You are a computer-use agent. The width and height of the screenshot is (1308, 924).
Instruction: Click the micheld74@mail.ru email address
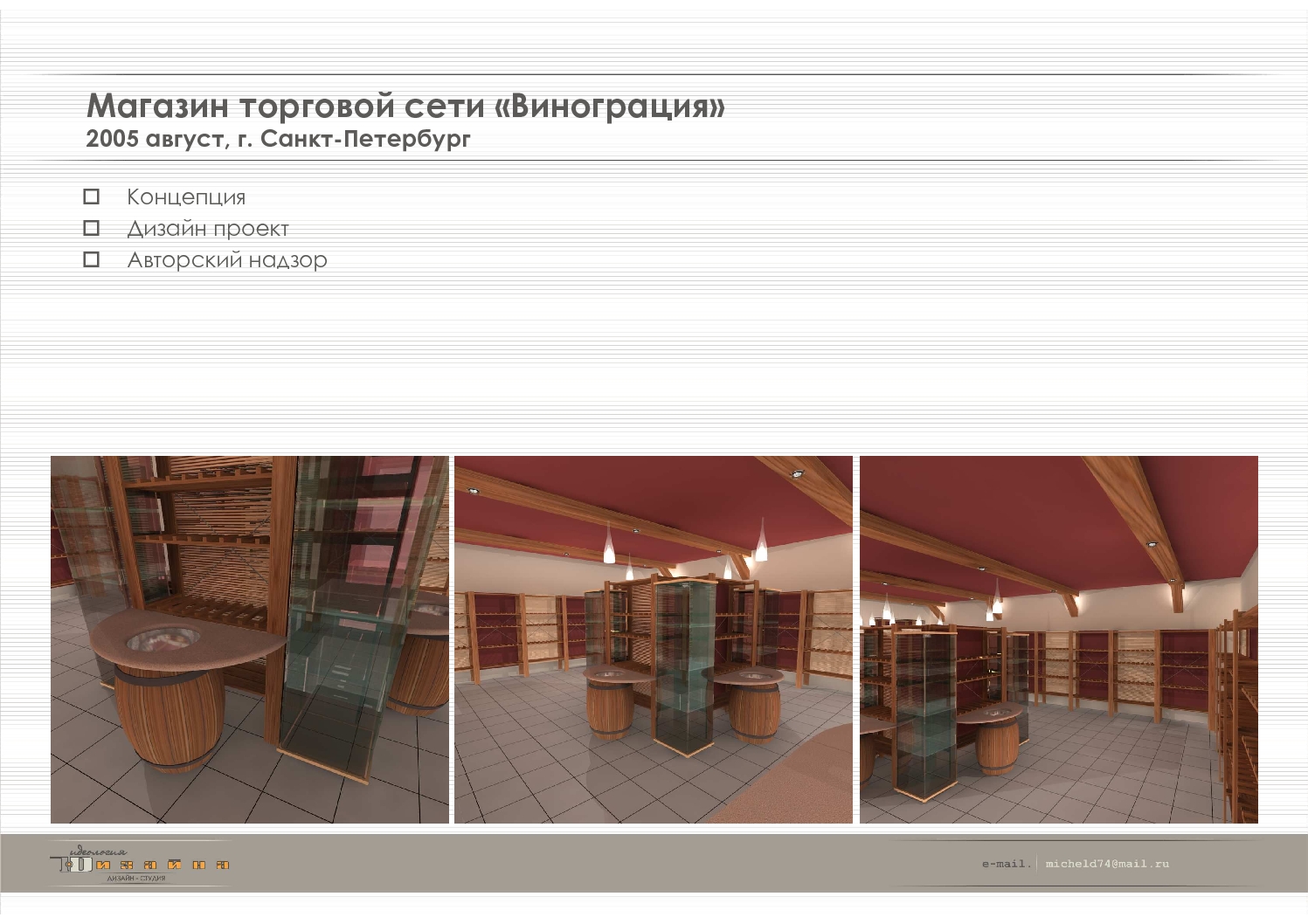point(1107,864)
